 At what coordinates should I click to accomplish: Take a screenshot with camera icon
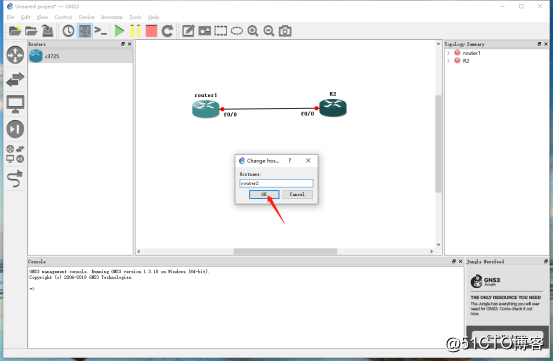285,31
